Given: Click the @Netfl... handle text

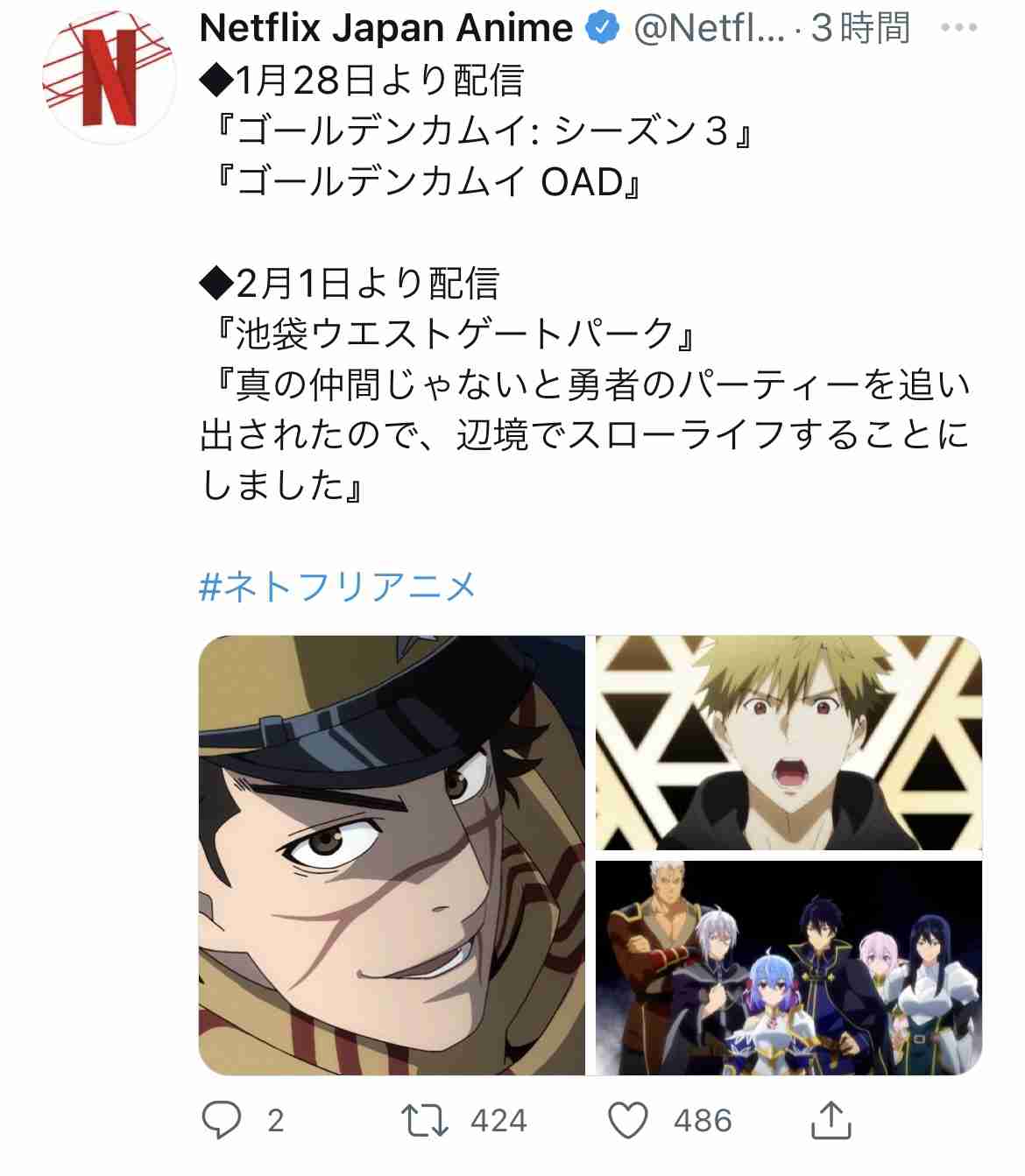Looking at the screenshot, I should coord(709,29).
